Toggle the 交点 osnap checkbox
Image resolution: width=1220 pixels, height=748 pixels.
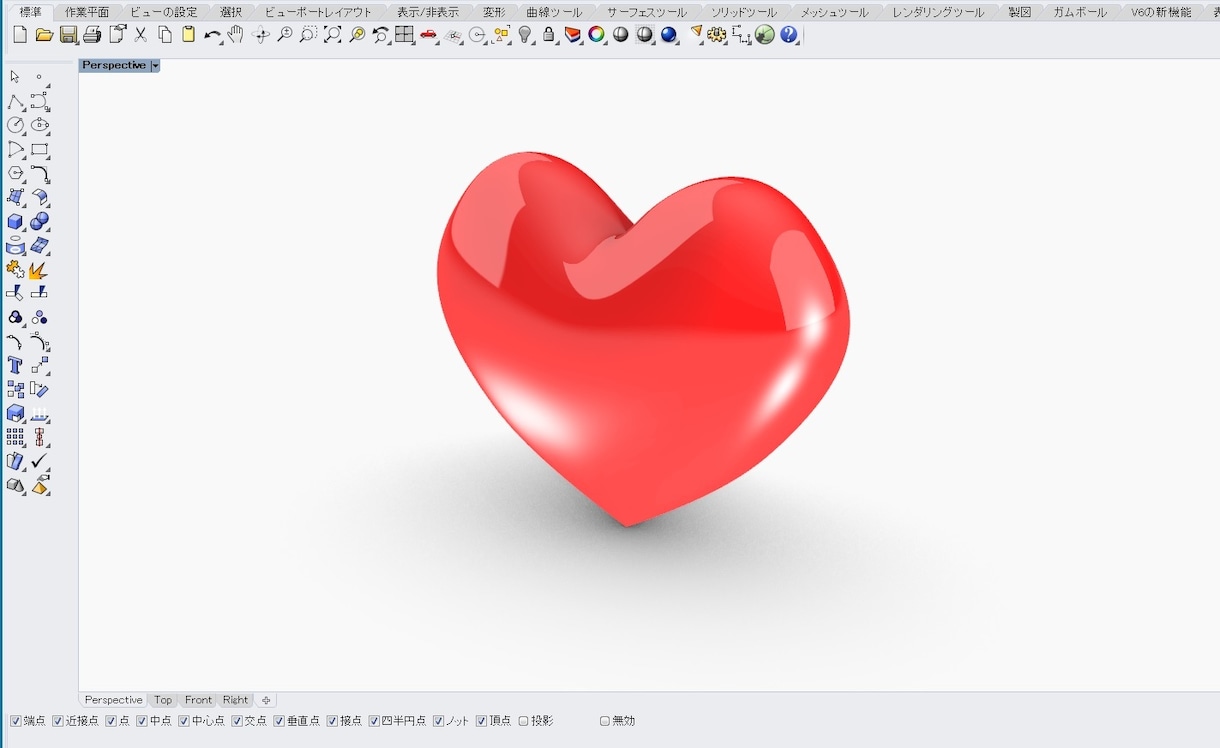click(x=237, y=721)
